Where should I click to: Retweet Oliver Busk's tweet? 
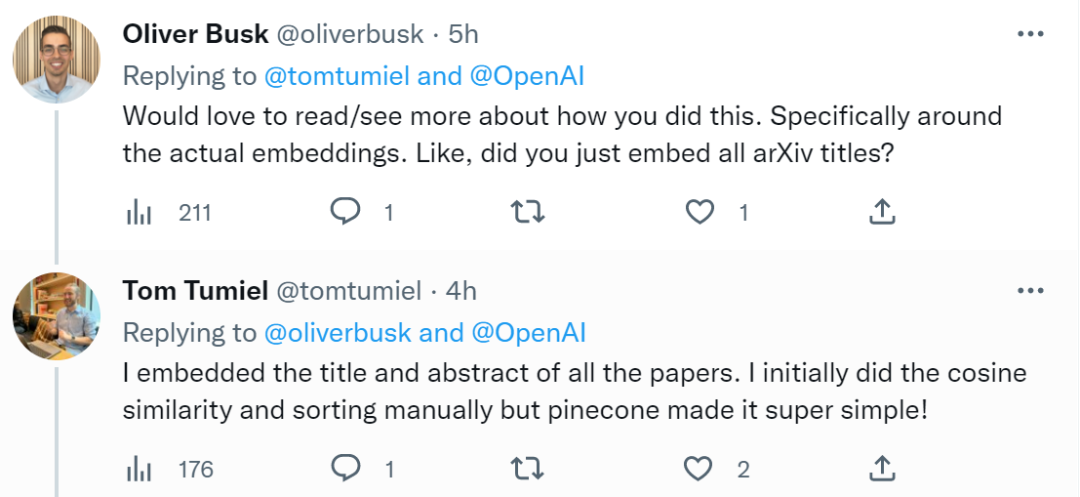525,212
